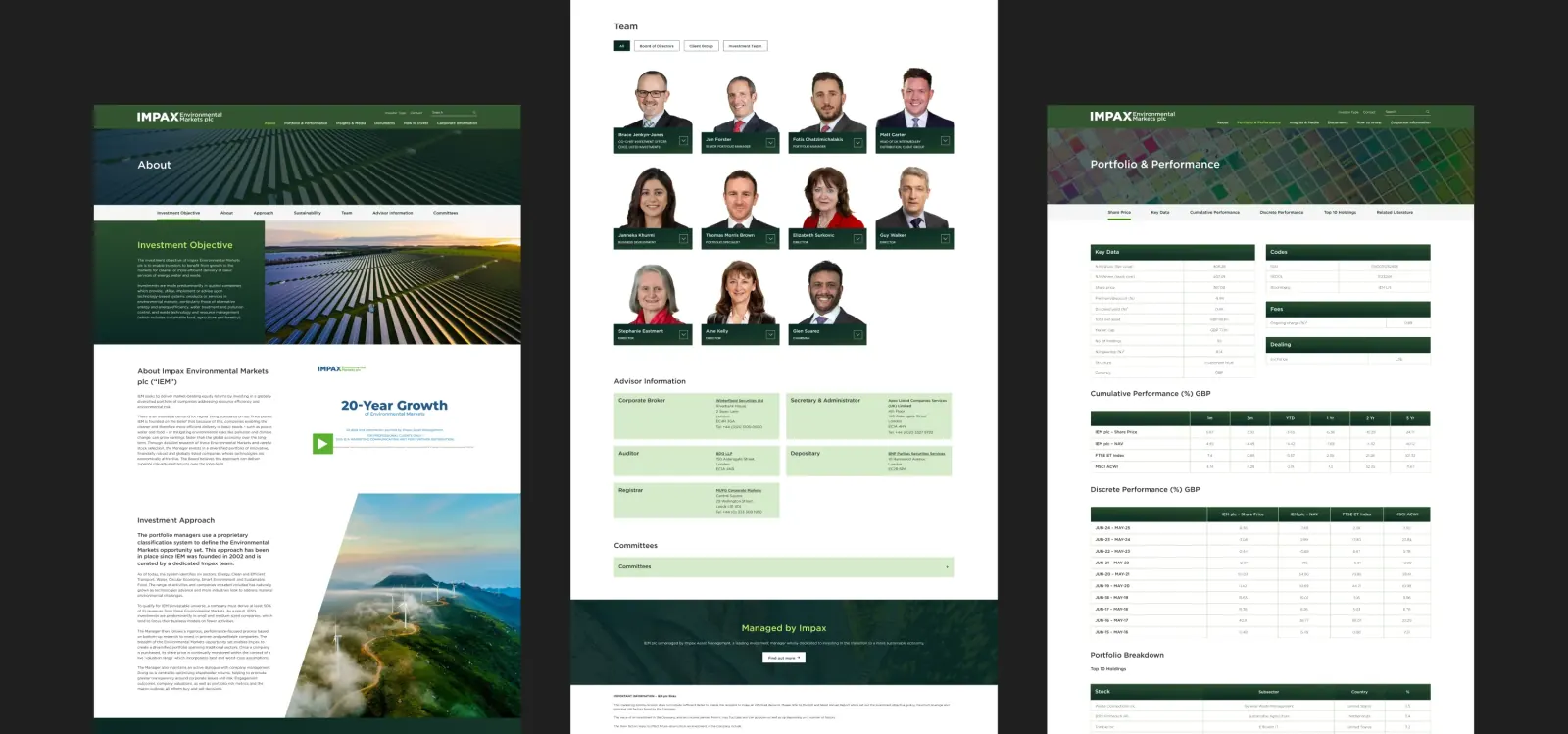1568x734 pixels.
Task: Expand Janneke Khurmi's profile chevron
Action: pos(683,239)
